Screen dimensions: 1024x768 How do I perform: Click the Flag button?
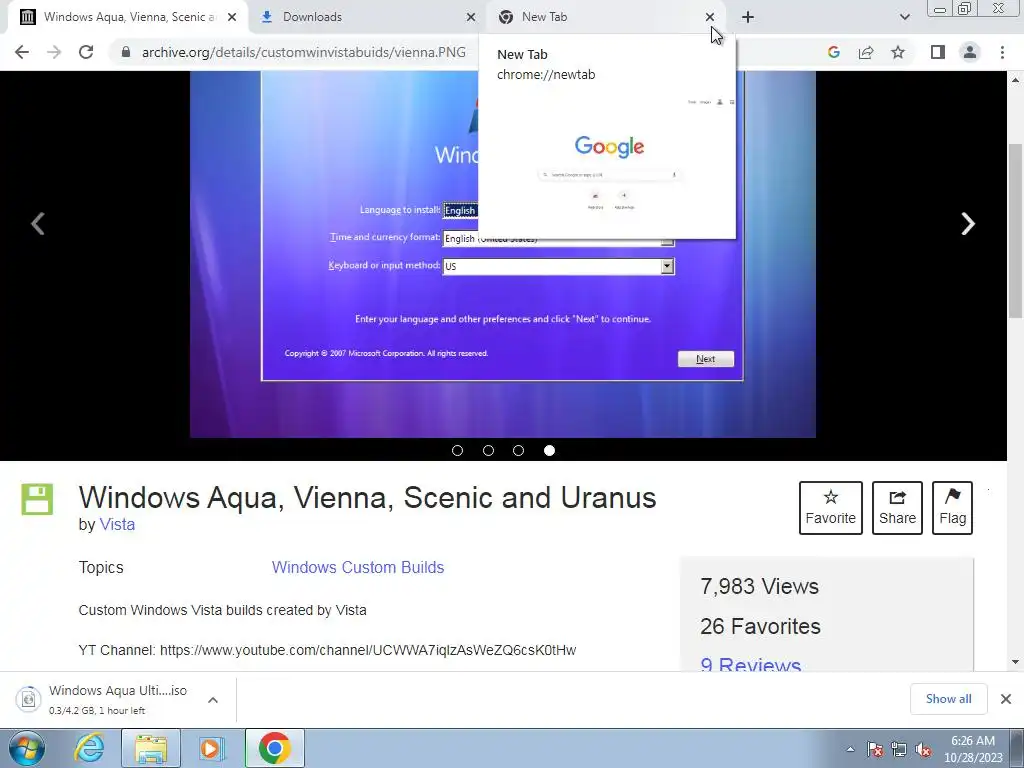coord(952,508)
